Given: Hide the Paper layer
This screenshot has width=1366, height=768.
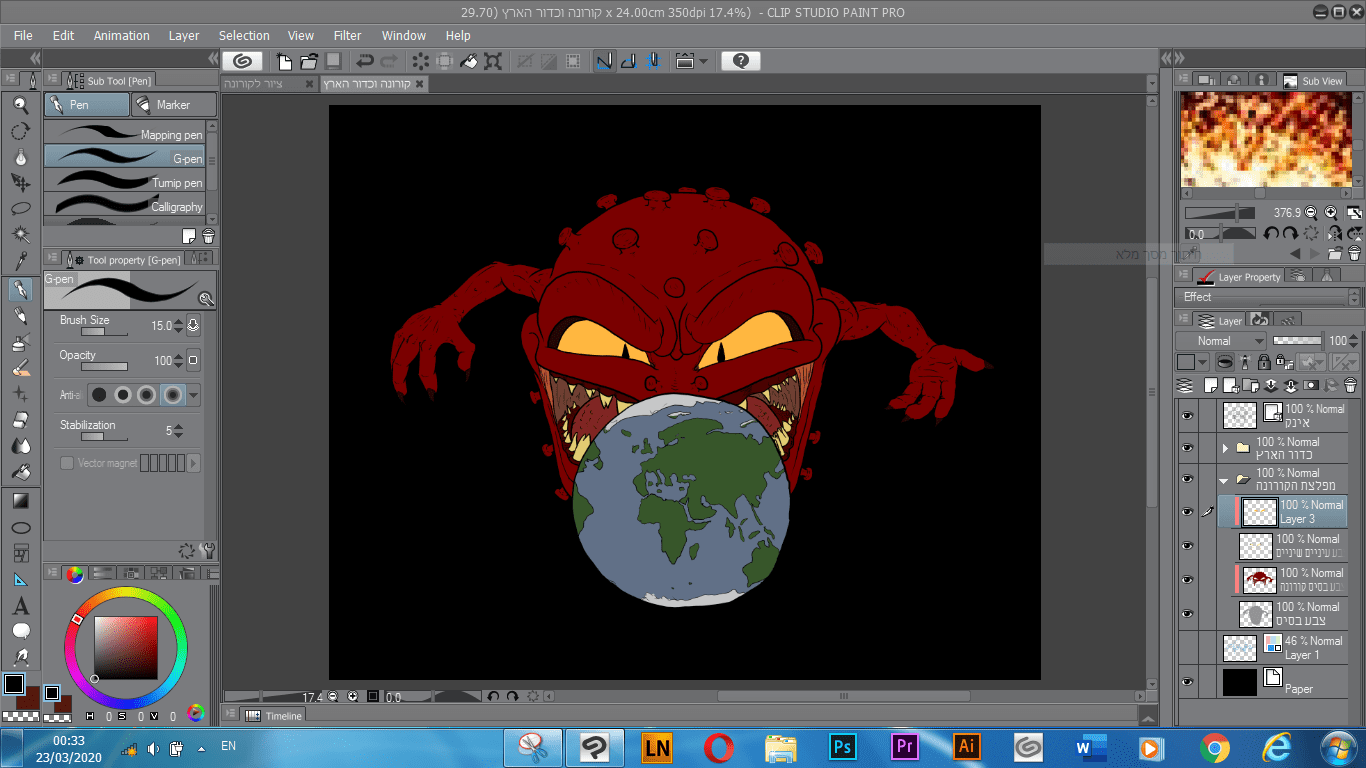Looking at the screenshot, I should point(1187,682).
